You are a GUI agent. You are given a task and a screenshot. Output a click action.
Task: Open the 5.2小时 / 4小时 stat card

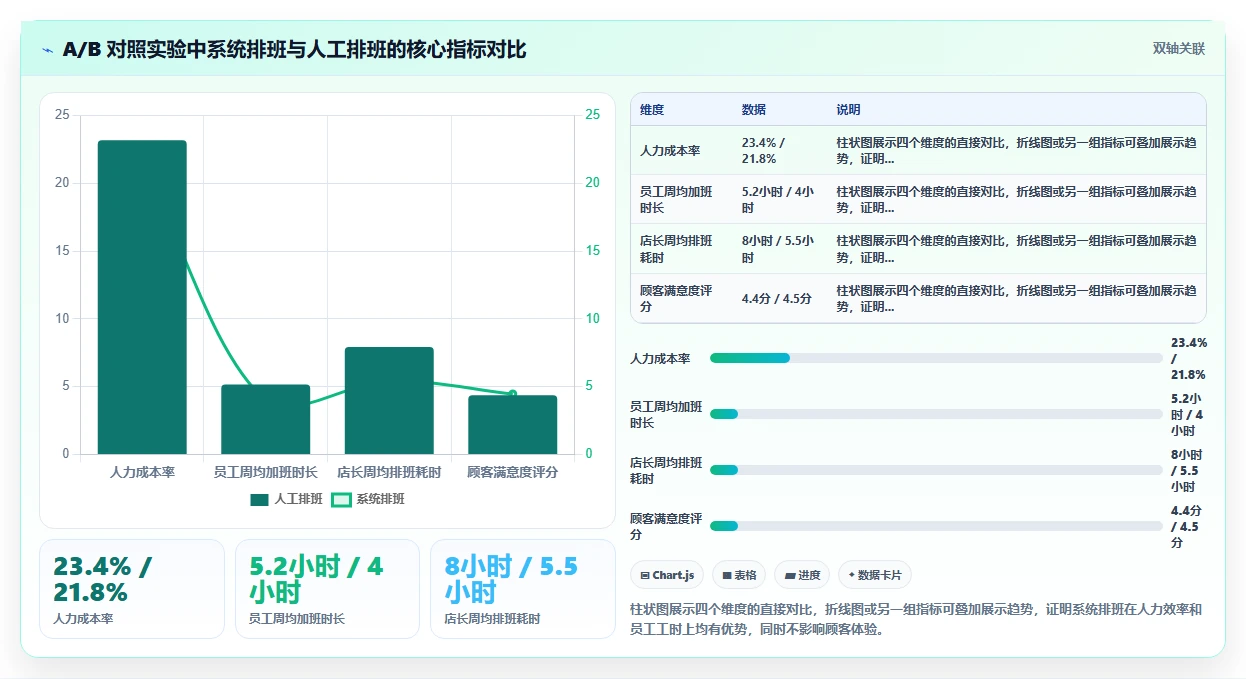pyautogui.click(x=327, y=589)
